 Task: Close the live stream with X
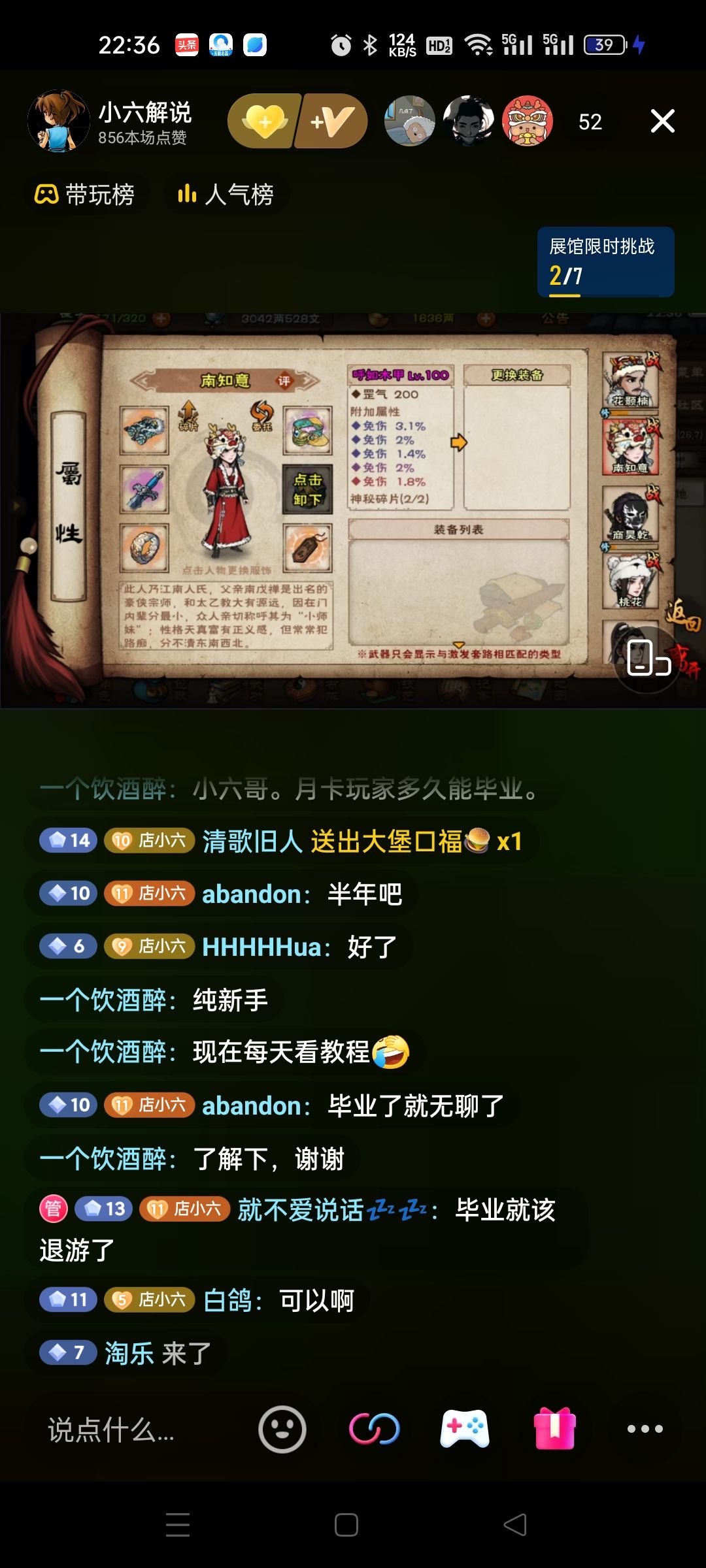663,121
